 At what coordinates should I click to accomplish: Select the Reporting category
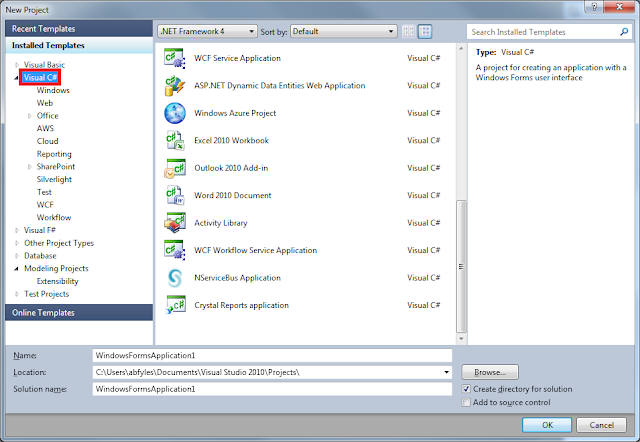pos(54,154)
